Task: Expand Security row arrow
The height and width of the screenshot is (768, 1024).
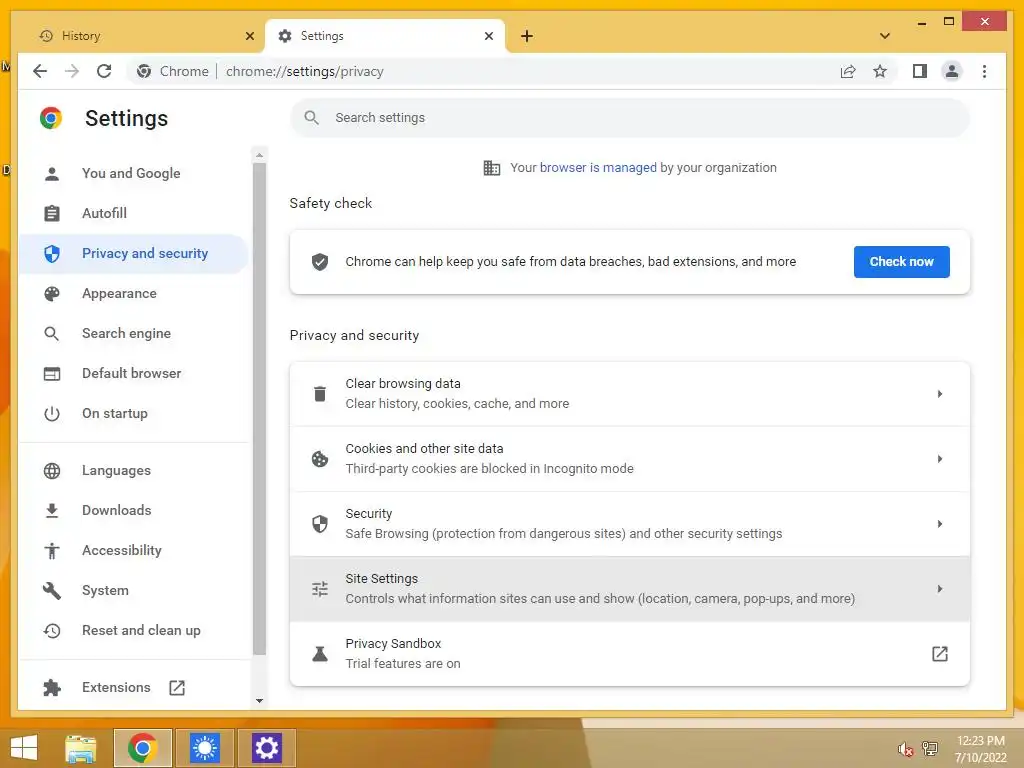Action: (940, 524)
